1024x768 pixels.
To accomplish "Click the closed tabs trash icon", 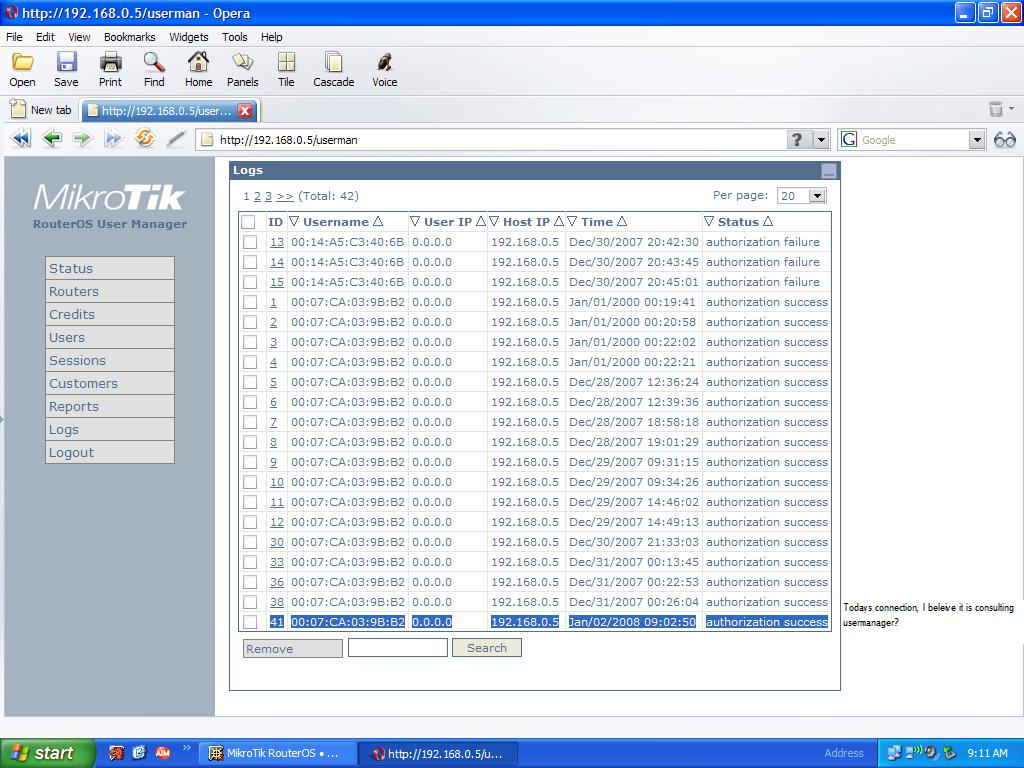I will point(995,109).
